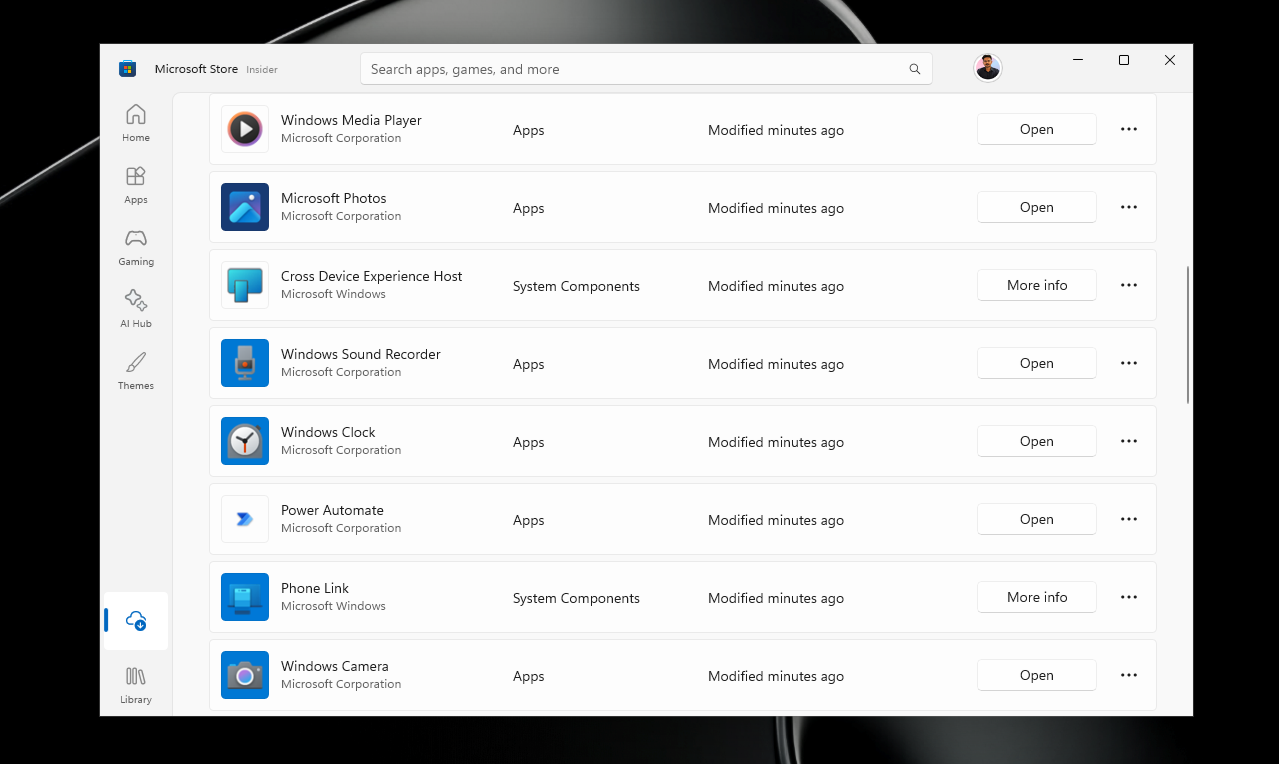Select the Phone Link title text
The height and width of the screenshot is (764, 1279).
pos(315,588)
